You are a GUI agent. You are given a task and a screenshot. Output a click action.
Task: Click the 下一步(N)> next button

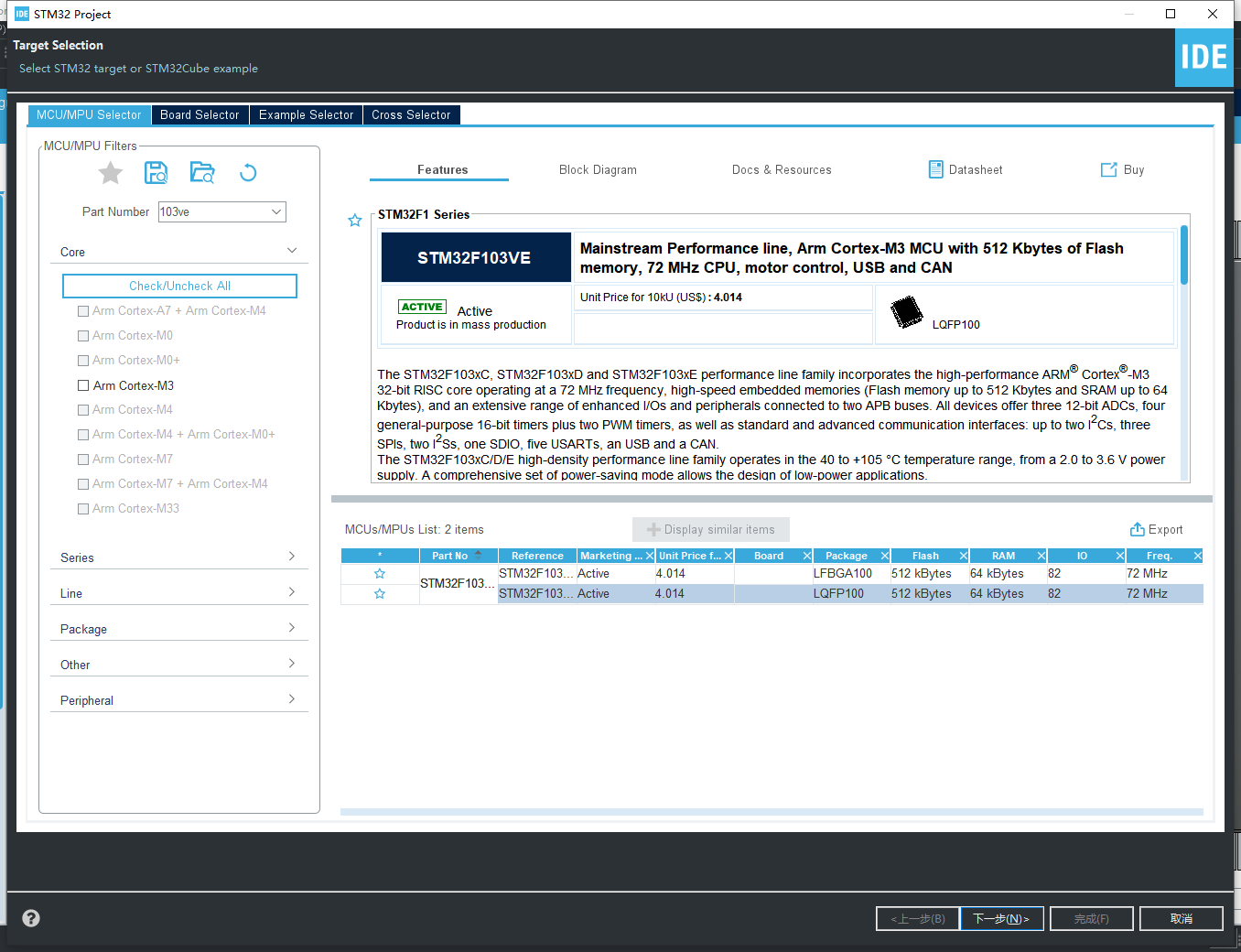(x=1001, y=918)
